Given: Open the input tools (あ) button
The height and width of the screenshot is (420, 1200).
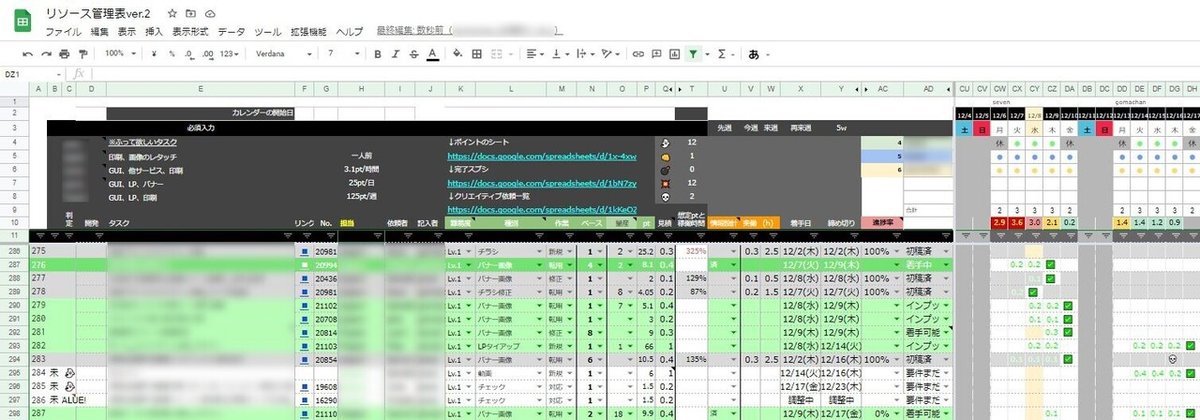Looking at the screenshot, I should (753, 53).
